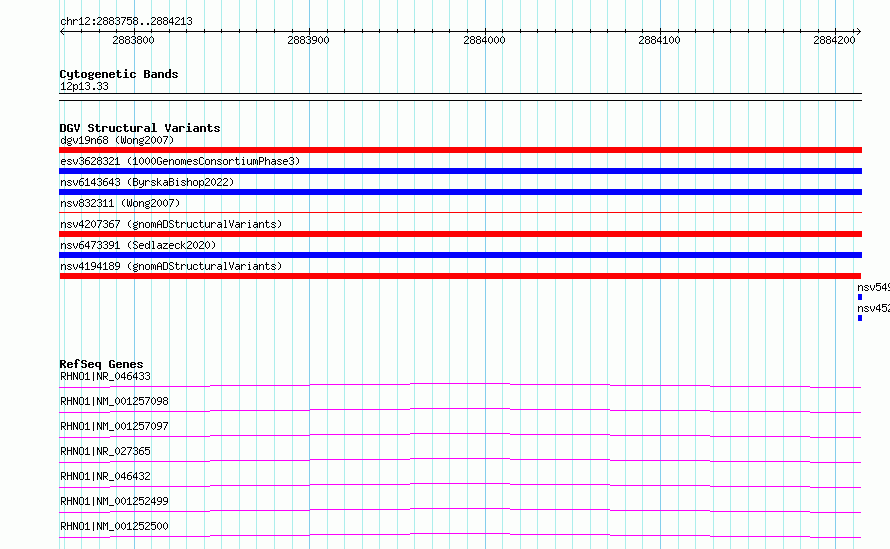
Task: Click the 2883800 ruler position label
Action: pos(133,40)
